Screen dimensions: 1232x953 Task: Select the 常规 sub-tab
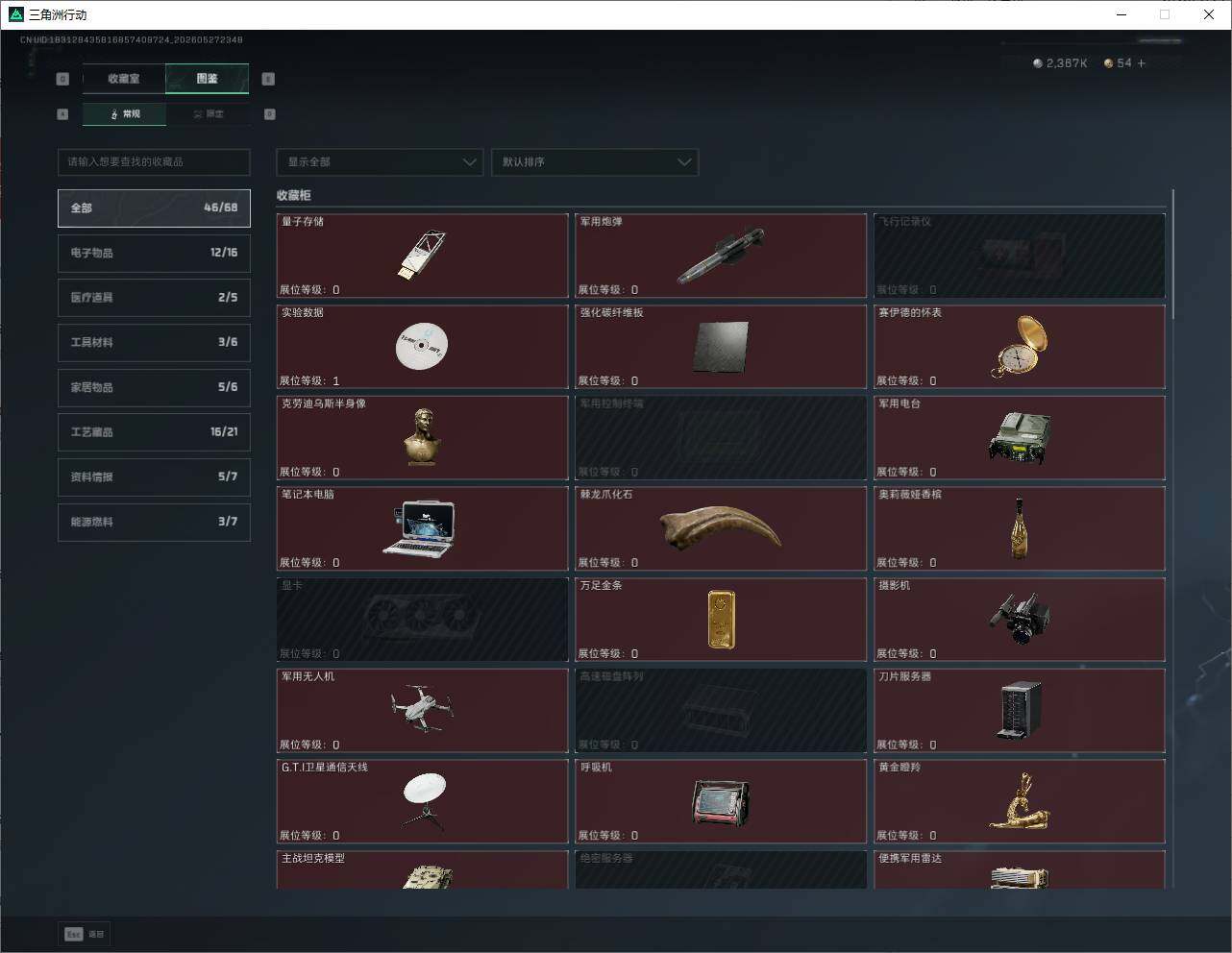tap(125, 114)
